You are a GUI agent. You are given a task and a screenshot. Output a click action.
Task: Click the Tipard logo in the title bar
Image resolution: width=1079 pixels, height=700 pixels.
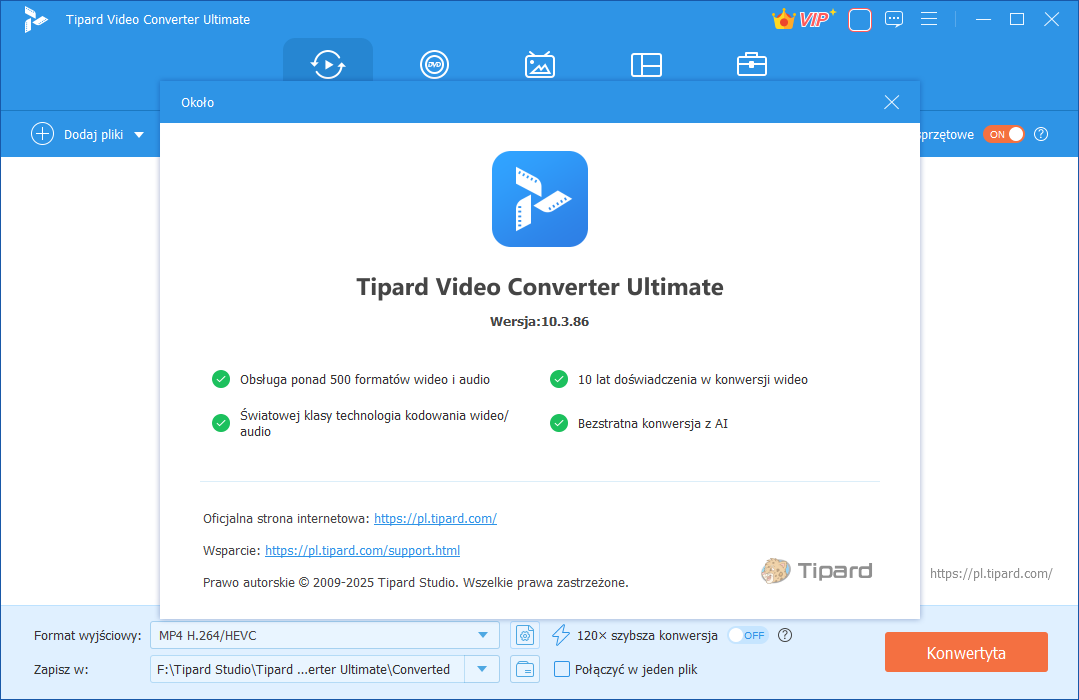coord(34,19)
